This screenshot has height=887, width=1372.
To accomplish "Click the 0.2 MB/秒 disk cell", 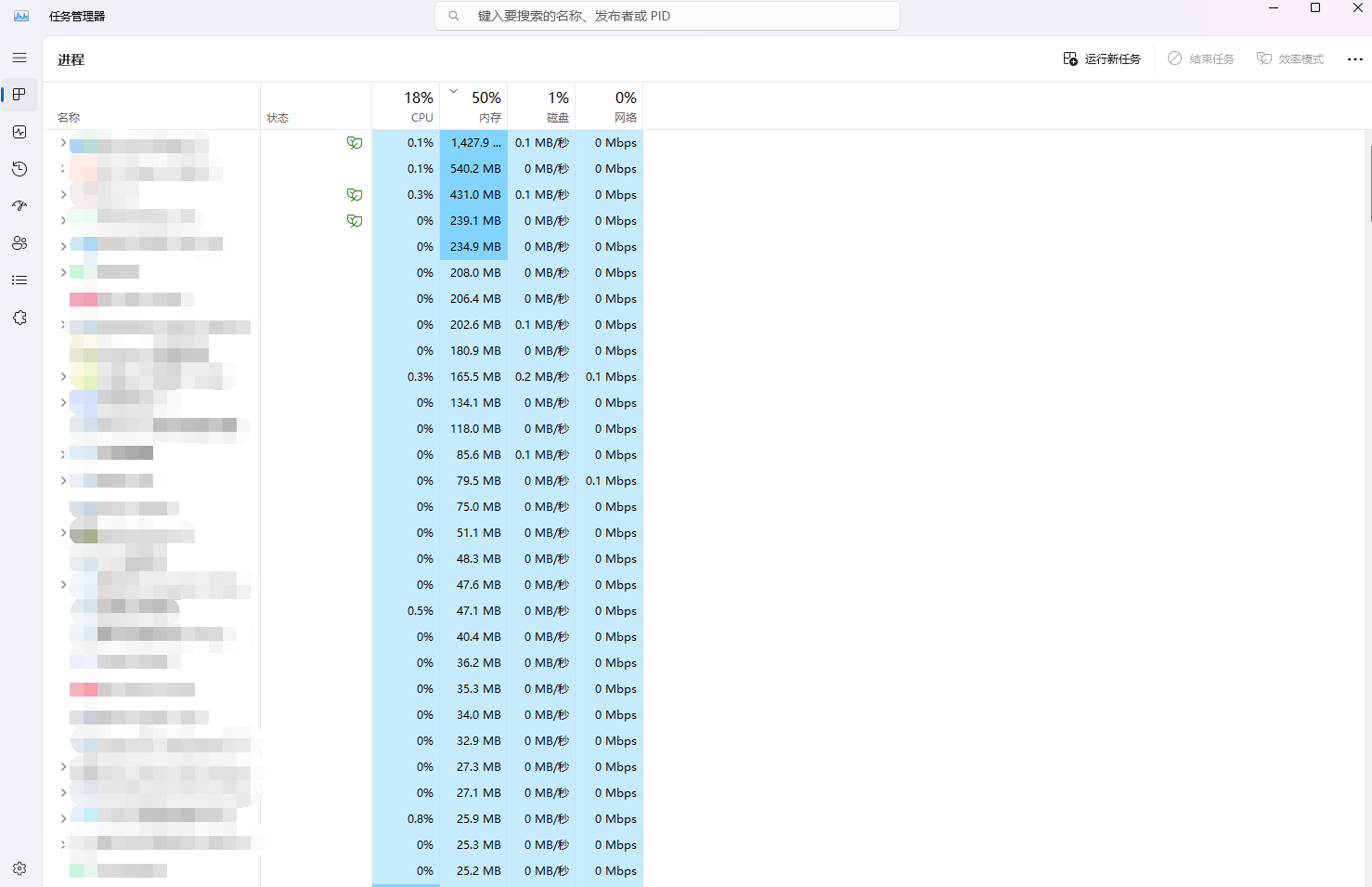I will (541, 377).
